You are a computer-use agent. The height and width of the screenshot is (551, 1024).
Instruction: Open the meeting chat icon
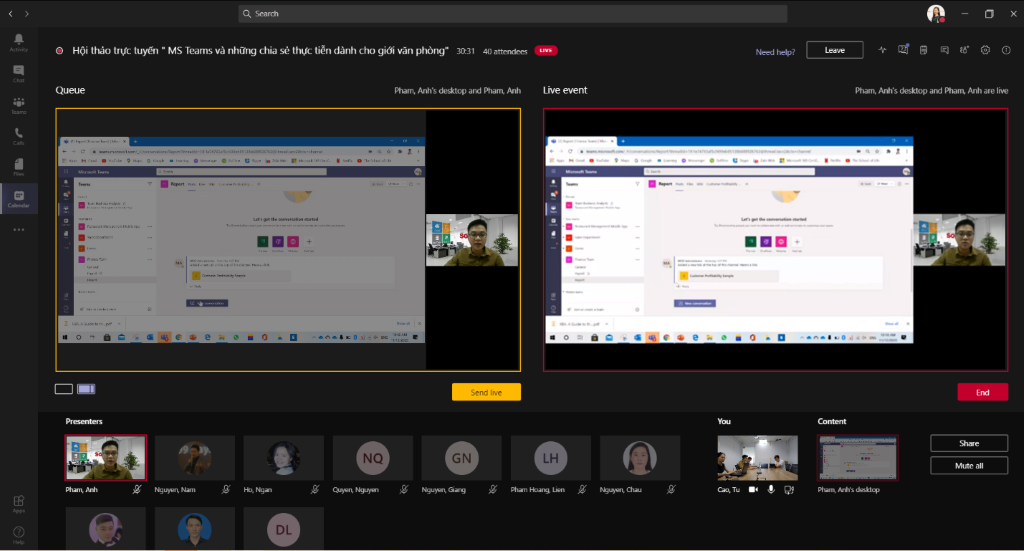click(x=944, y=50)
